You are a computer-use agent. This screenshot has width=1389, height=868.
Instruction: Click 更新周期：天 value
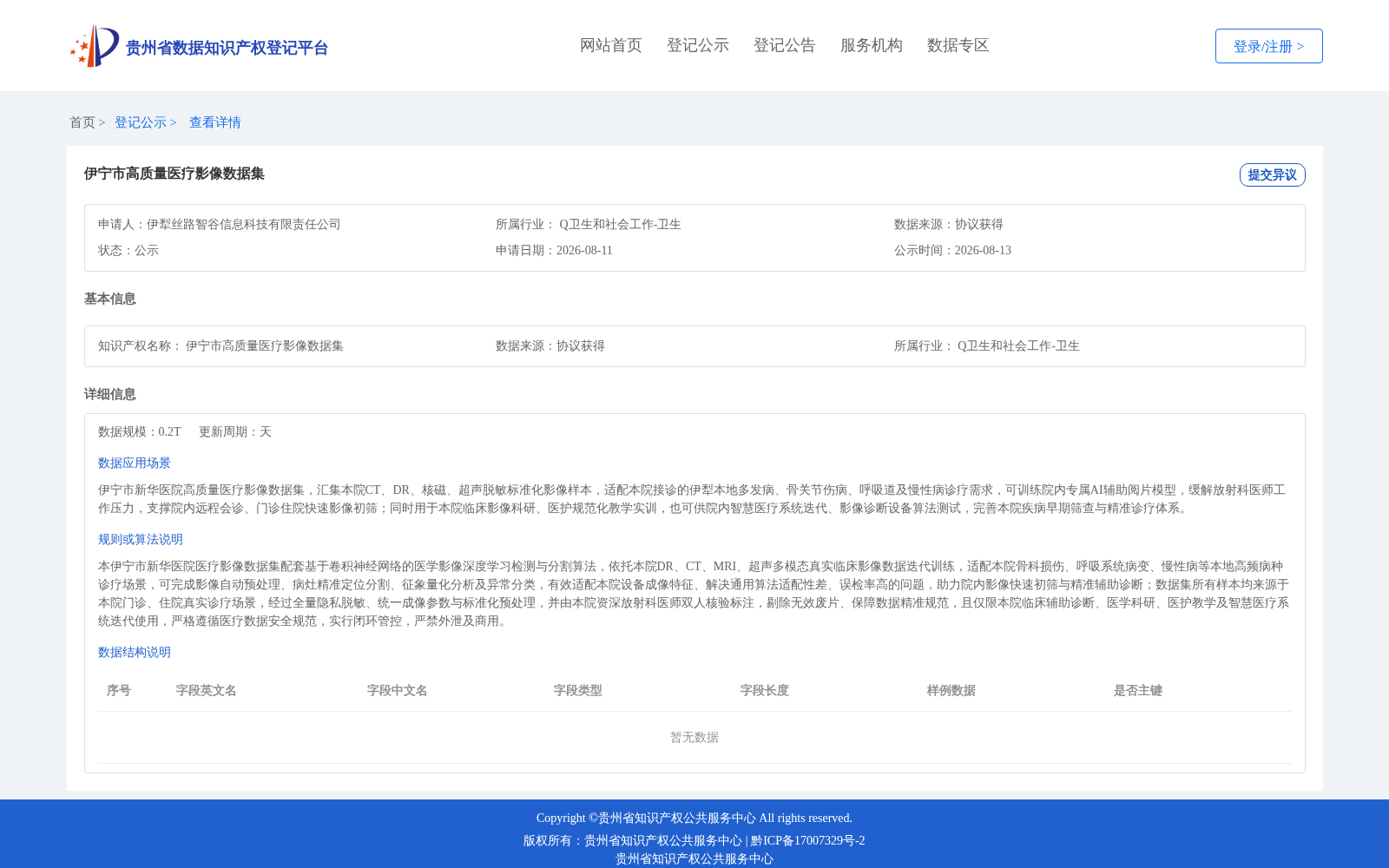pyautogui.click(x=235, y=431)
